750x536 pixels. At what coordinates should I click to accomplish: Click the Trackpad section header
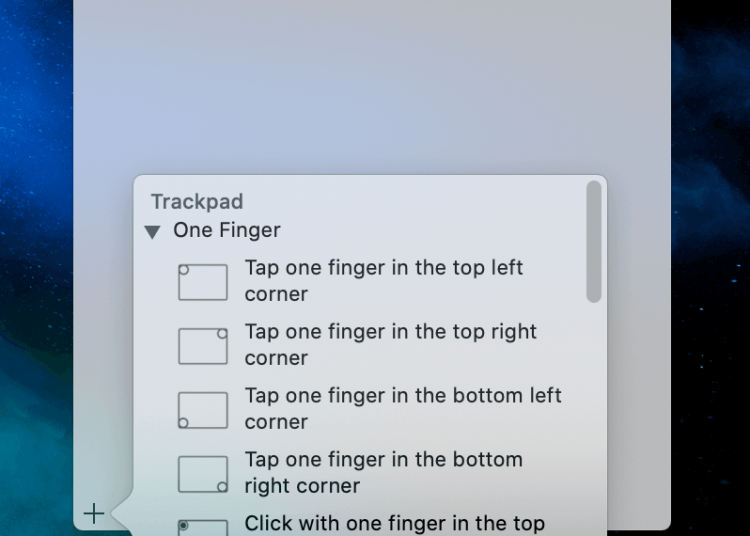197,202
